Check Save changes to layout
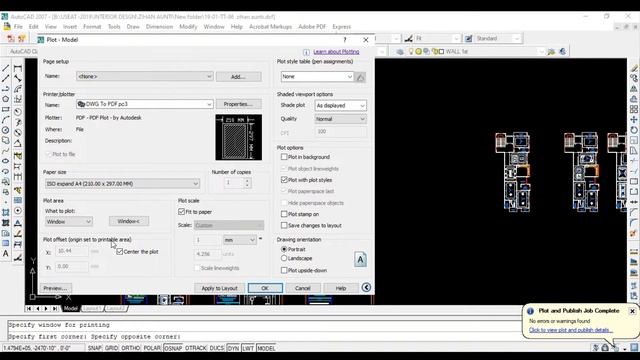Image resolution: width=640 pixels, height=360 pixels. click(x=284, y=225)
